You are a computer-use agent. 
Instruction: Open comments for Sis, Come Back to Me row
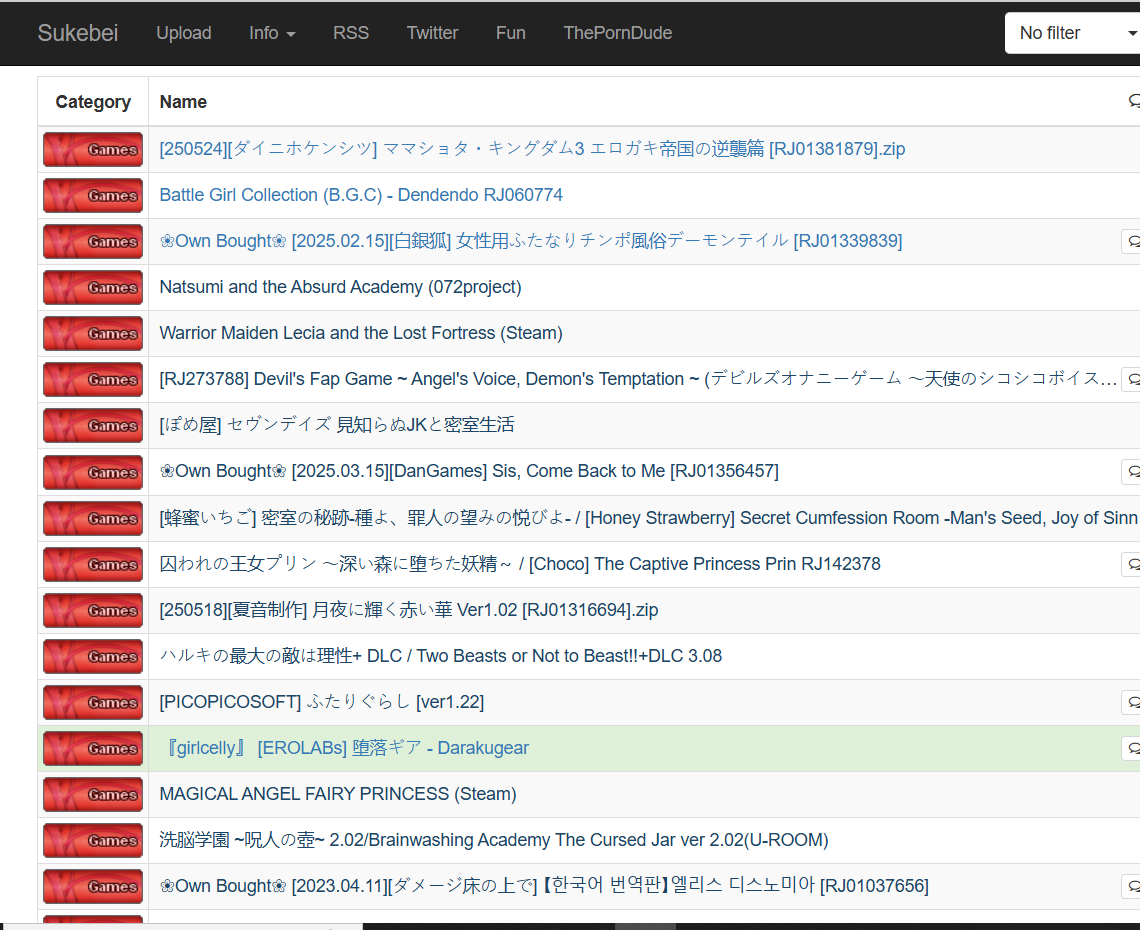click(1131, 472)
